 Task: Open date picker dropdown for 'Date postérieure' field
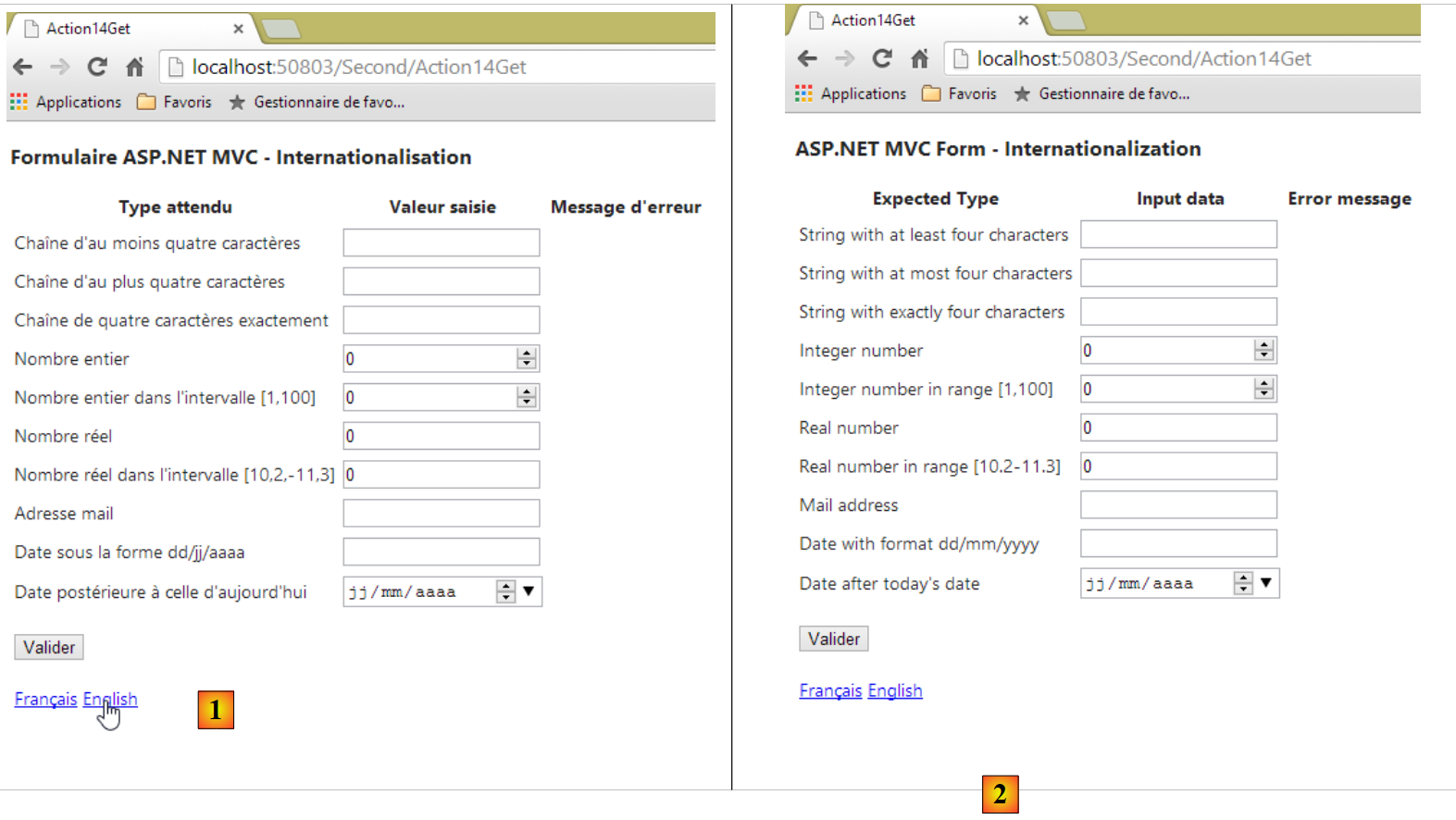tap(529, 591)
